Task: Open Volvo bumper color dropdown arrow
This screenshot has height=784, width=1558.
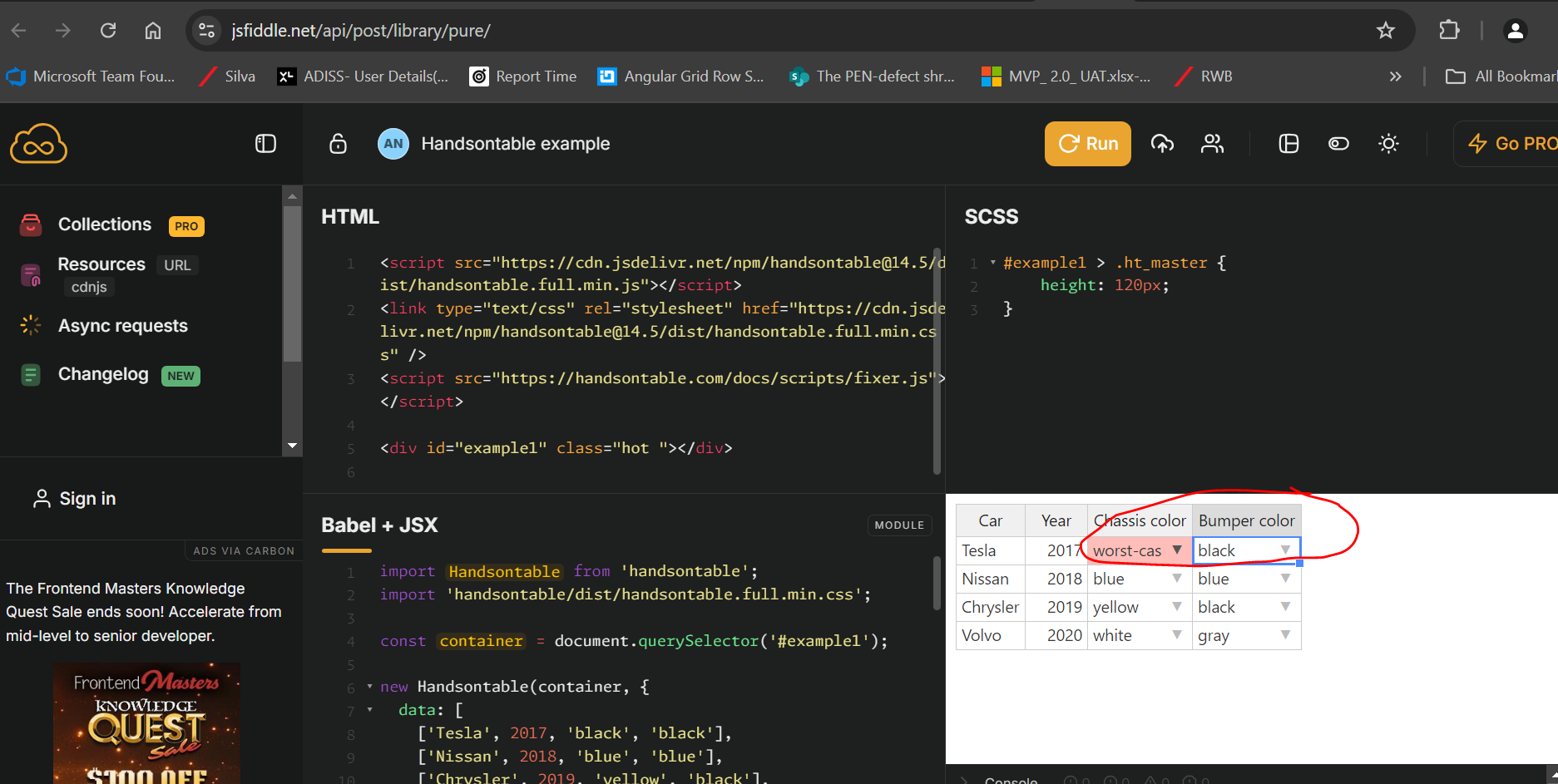Action: click(1285, 634)
